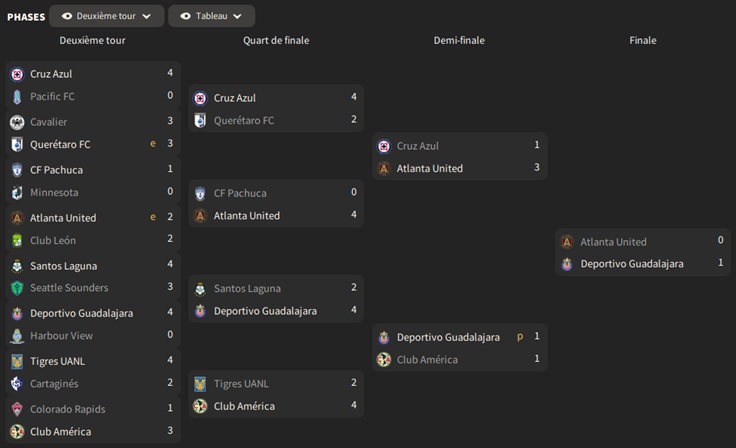The height and width of the screenshot is (448, 736).
Task: Click the Club León club crest
Action: pyautogui.click(x=17, y=241)
